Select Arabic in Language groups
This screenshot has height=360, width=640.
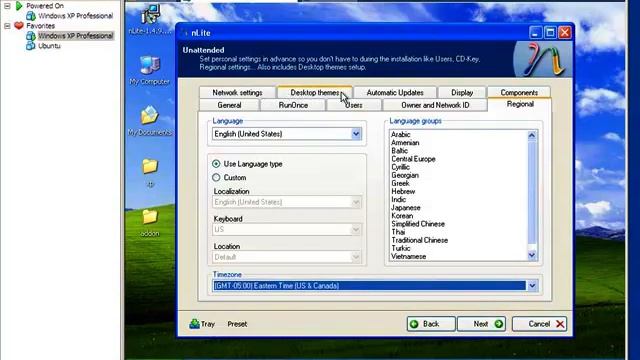pyautogui.click(x=400, y=134)
